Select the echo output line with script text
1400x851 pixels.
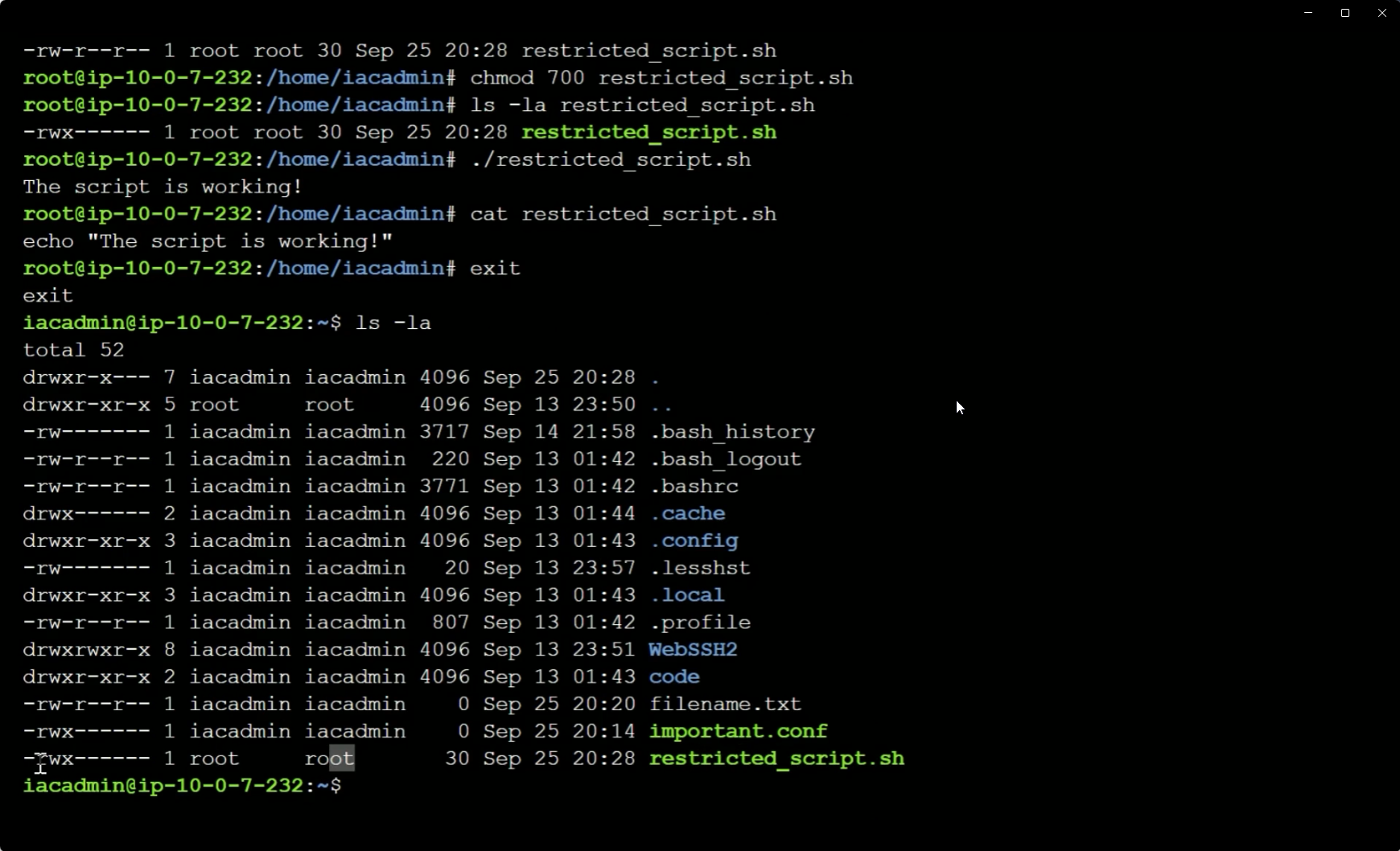tap(207, 241)
